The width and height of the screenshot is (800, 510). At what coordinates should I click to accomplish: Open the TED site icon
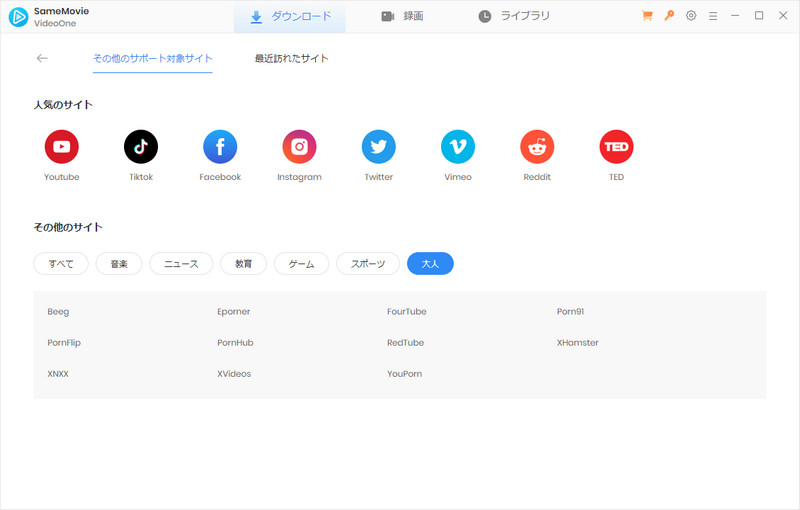click(x=616, y=147)
